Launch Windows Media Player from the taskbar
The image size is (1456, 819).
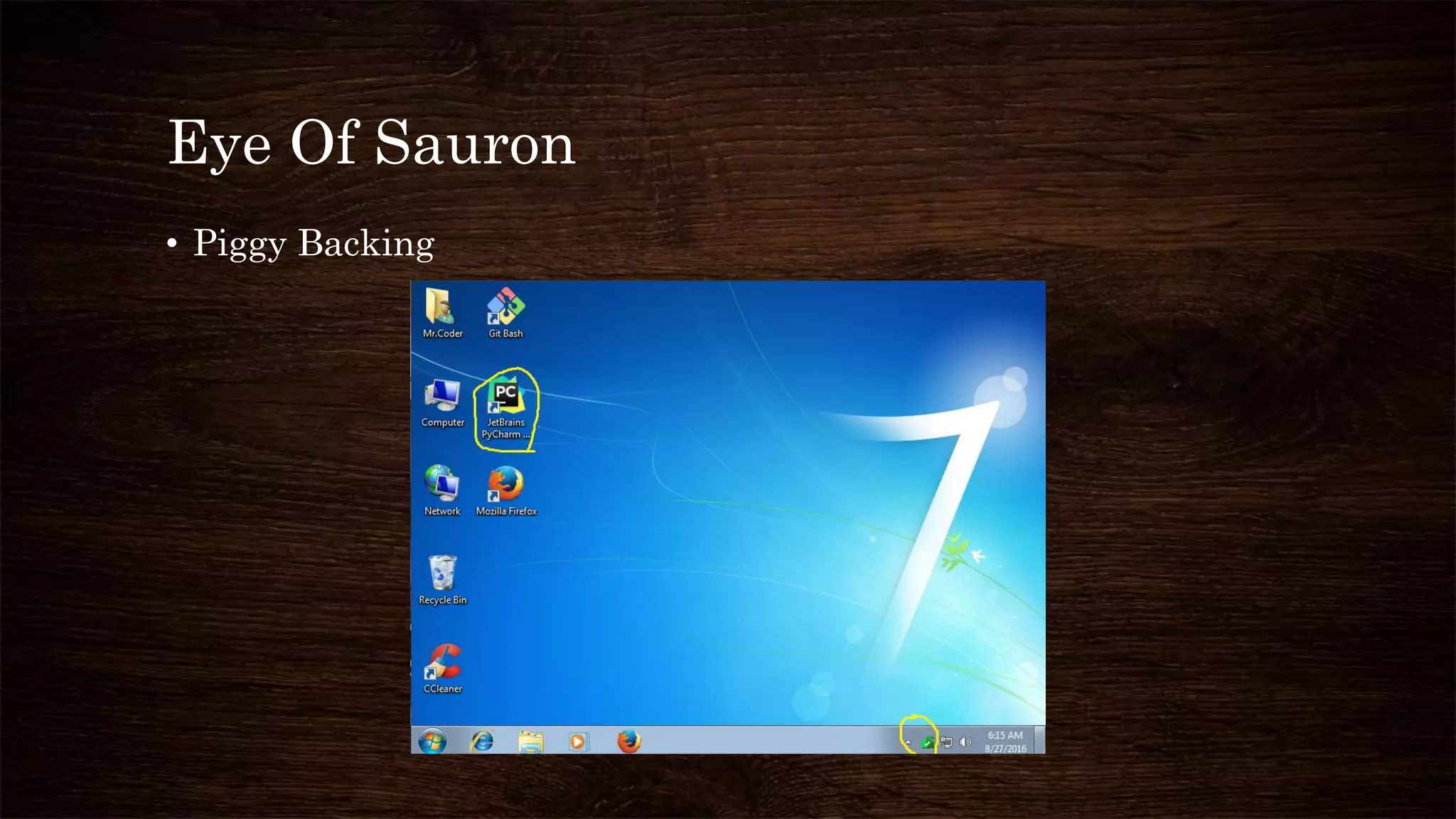pyautogui.click(x=578, y=742)
